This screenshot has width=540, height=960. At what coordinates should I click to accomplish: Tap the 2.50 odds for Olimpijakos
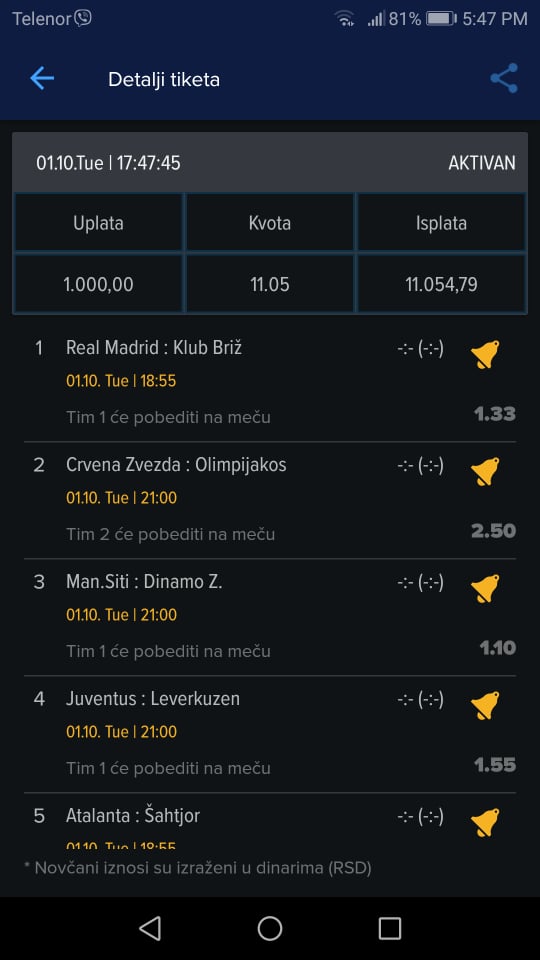coord(493,531)
